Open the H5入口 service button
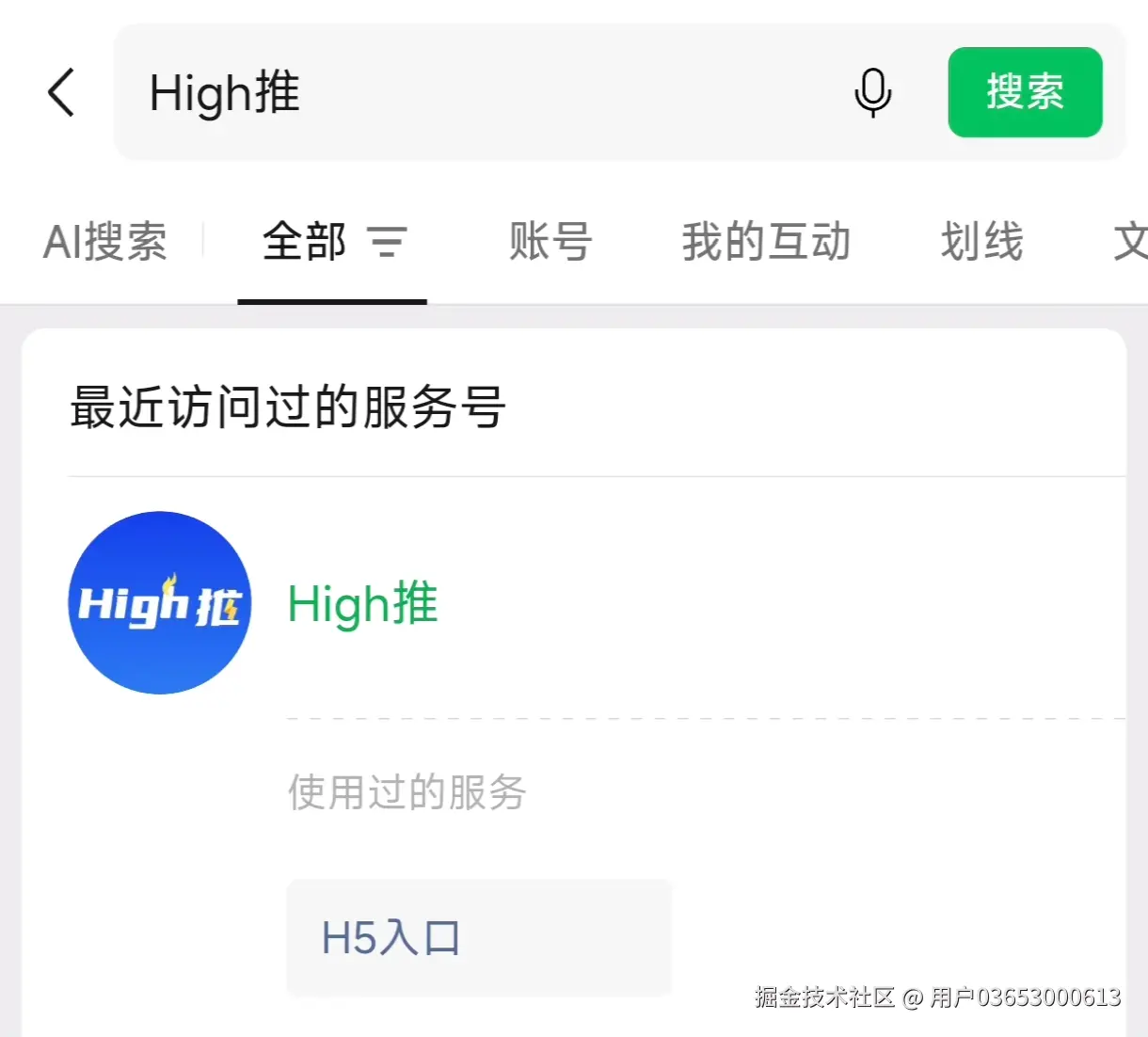This screenshot has height=1037, width=1148. pyautogui.click(x=479, y=937)
